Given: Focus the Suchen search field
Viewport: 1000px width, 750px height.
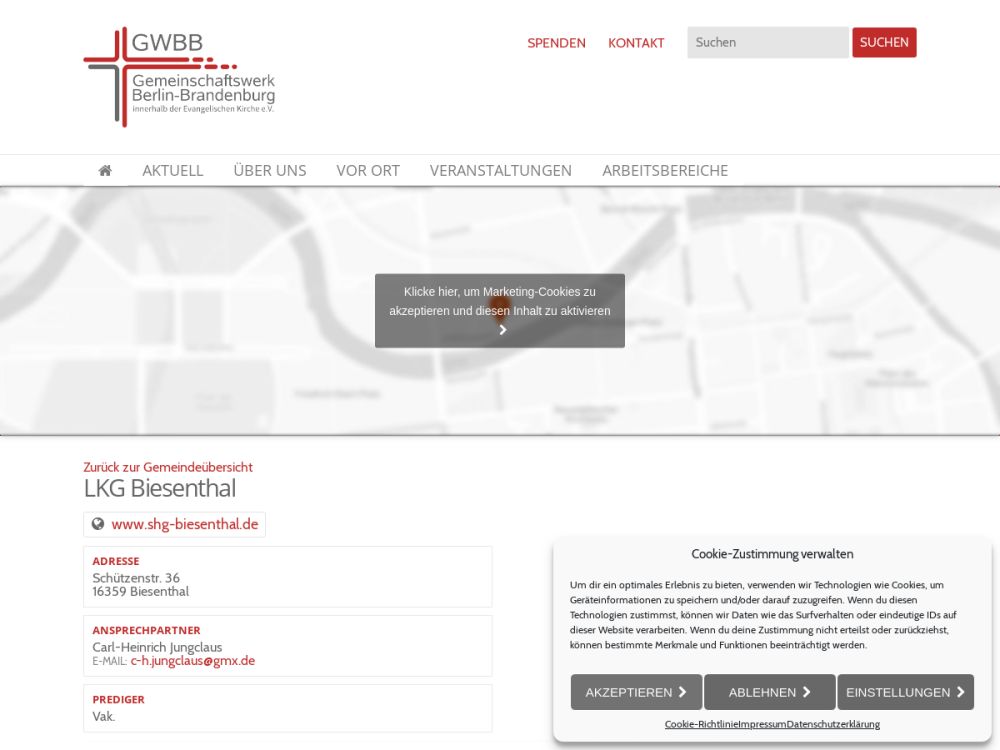Looking at the screenshot, I should click(766, 42).
